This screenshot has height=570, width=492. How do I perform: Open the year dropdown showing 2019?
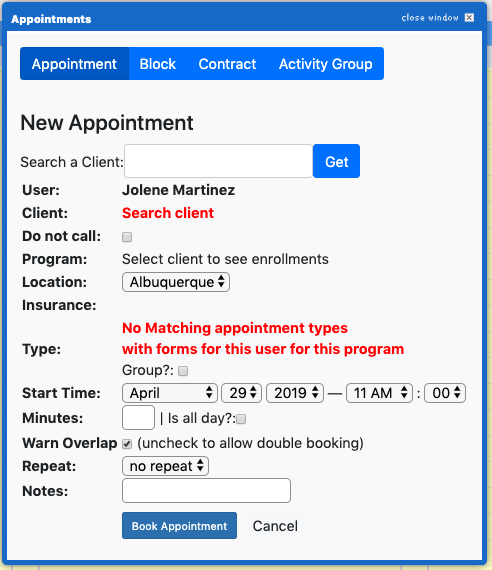[x=295, y=393]
